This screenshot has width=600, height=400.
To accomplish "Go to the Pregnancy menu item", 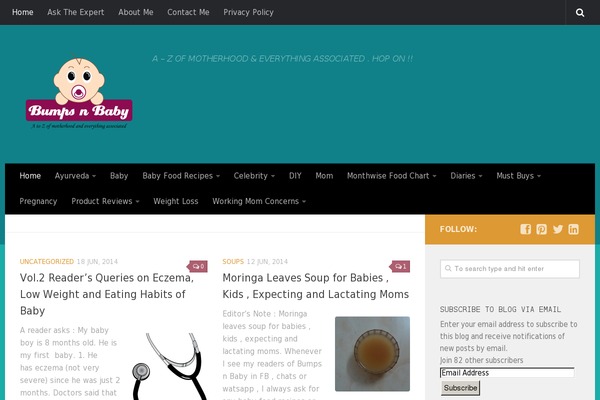I will pos(38,201).
